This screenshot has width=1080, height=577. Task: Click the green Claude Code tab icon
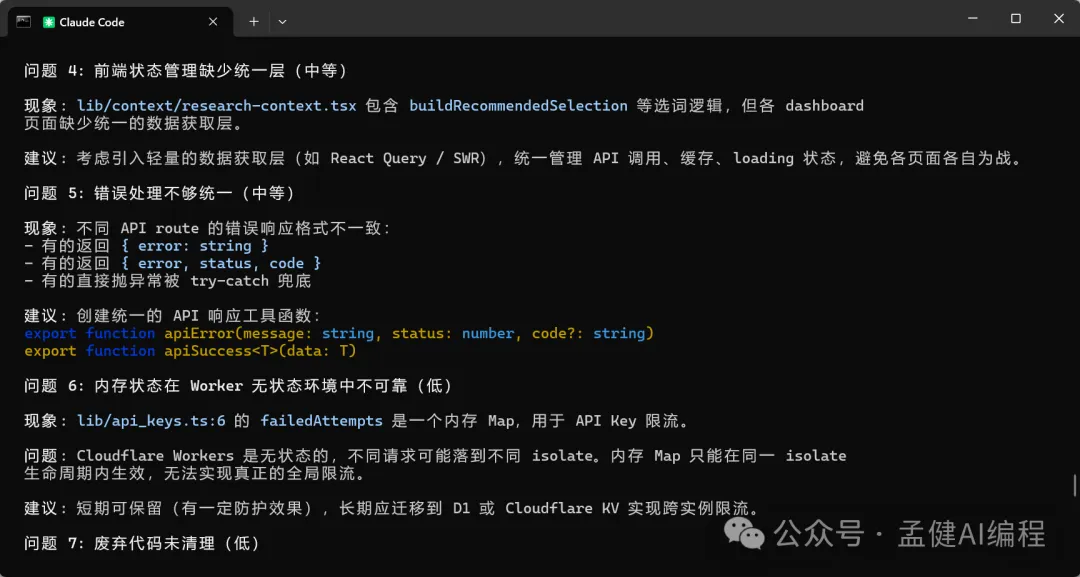(48, 22)
